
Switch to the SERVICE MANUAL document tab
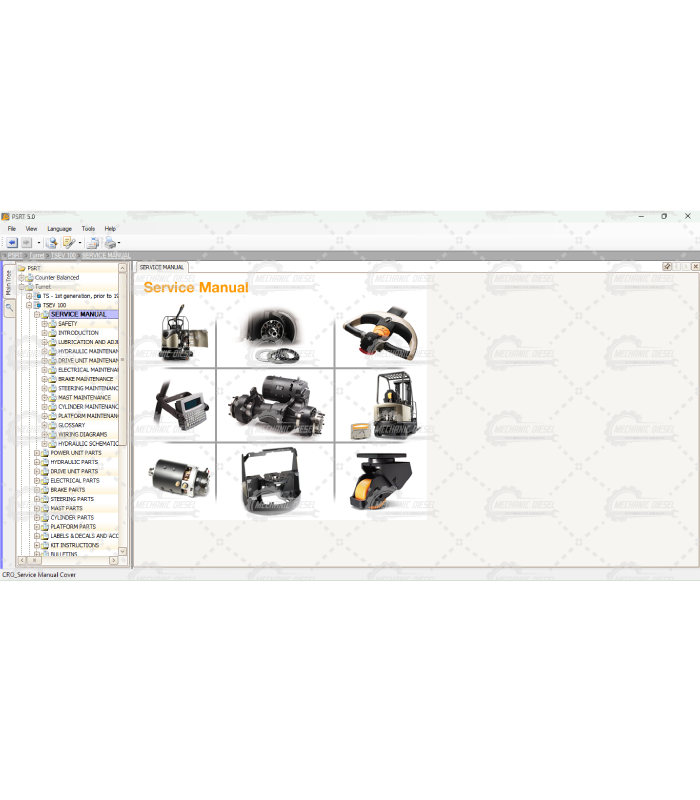161,268
